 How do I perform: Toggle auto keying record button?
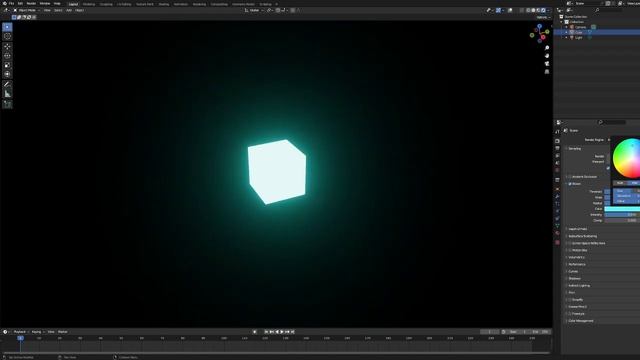[255, 332]
